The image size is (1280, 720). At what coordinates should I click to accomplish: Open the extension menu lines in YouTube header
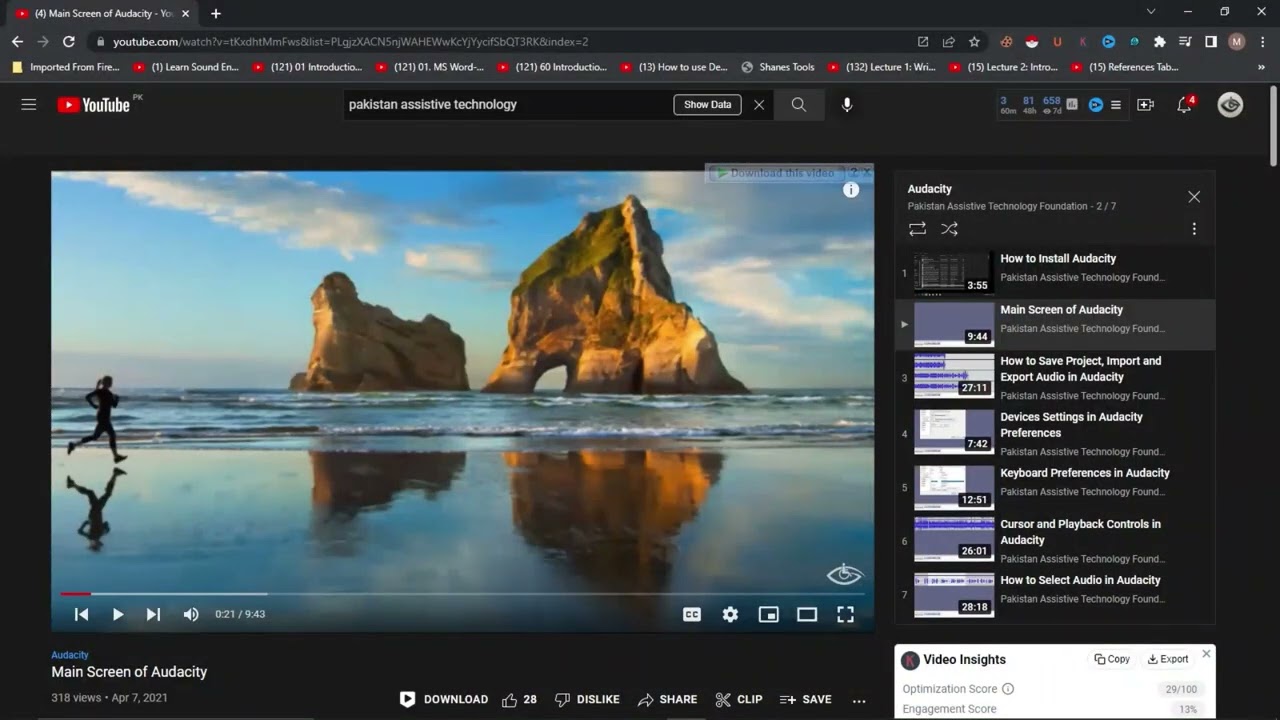1116,104
